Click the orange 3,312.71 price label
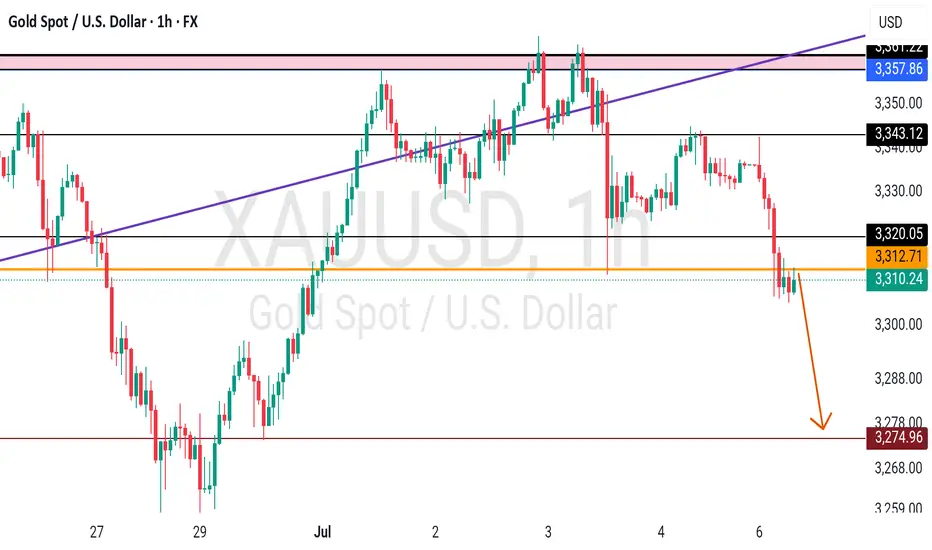 898,257
